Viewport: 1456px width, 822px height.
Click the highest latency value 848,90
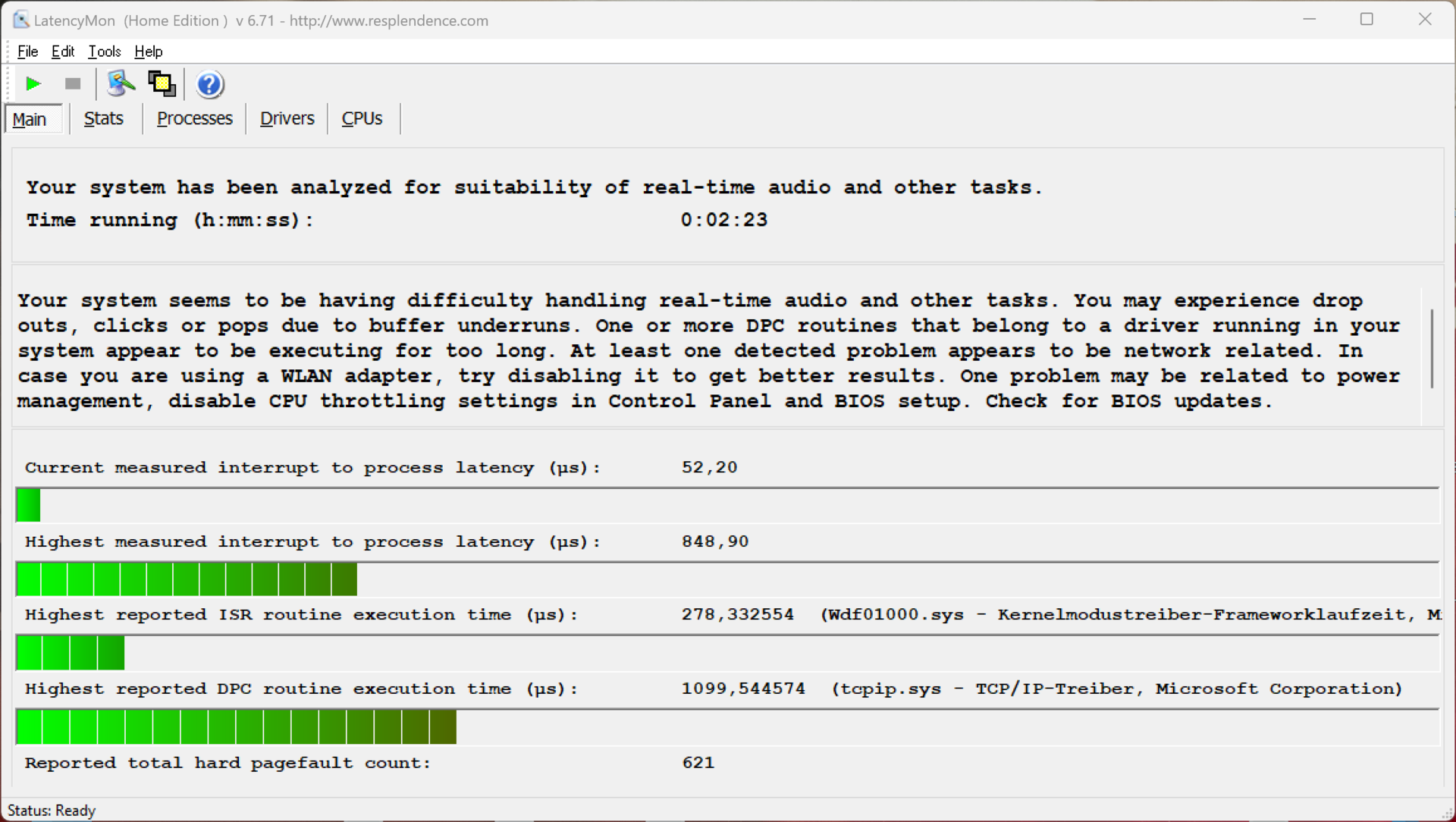(715, 541)
